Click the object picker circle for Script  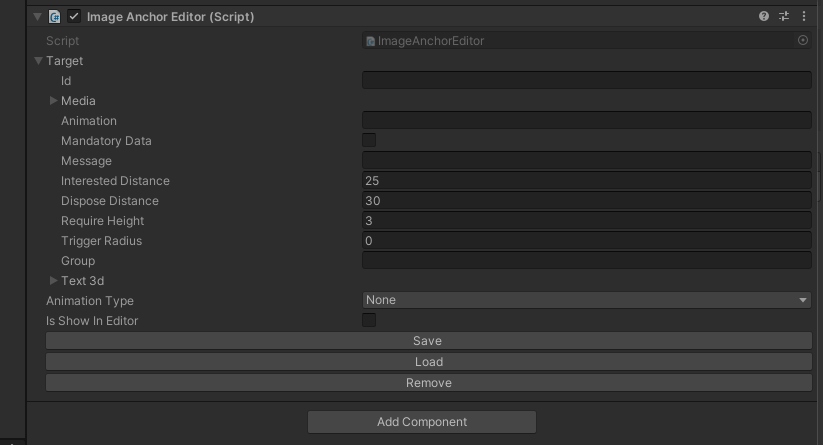(802, 41)
